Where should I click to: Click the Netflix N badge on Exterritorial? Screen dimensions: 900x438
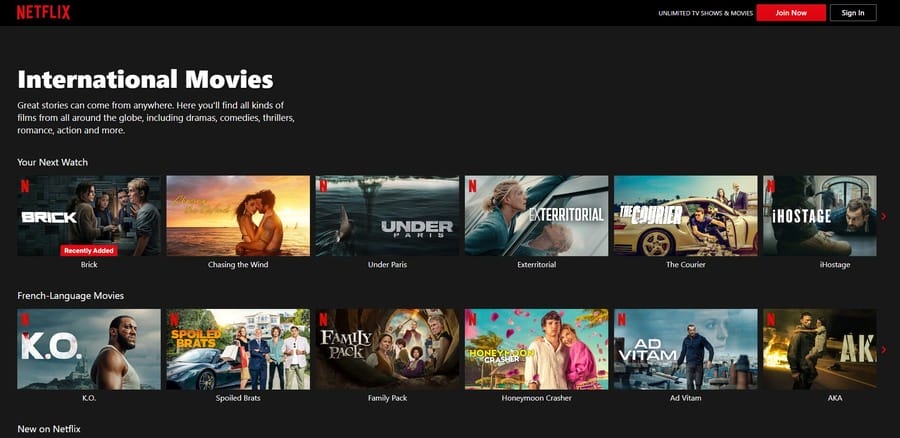472,186
